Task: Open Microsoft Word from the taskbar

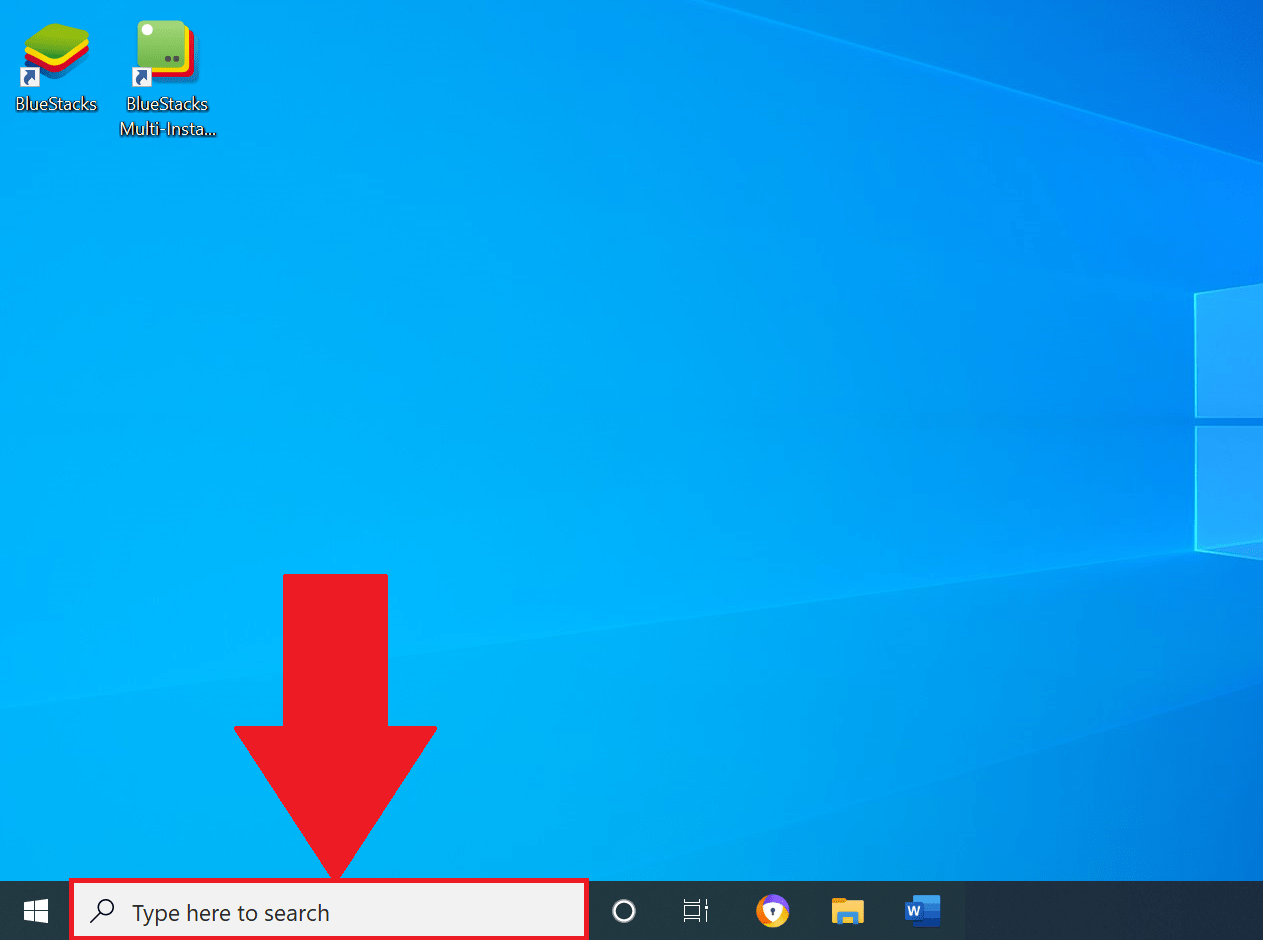Action: tap(921, 911)
